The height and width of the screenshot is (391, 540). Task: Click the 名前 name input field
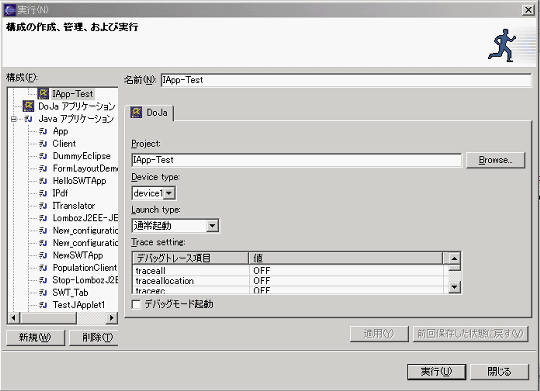tap(346, 80)
